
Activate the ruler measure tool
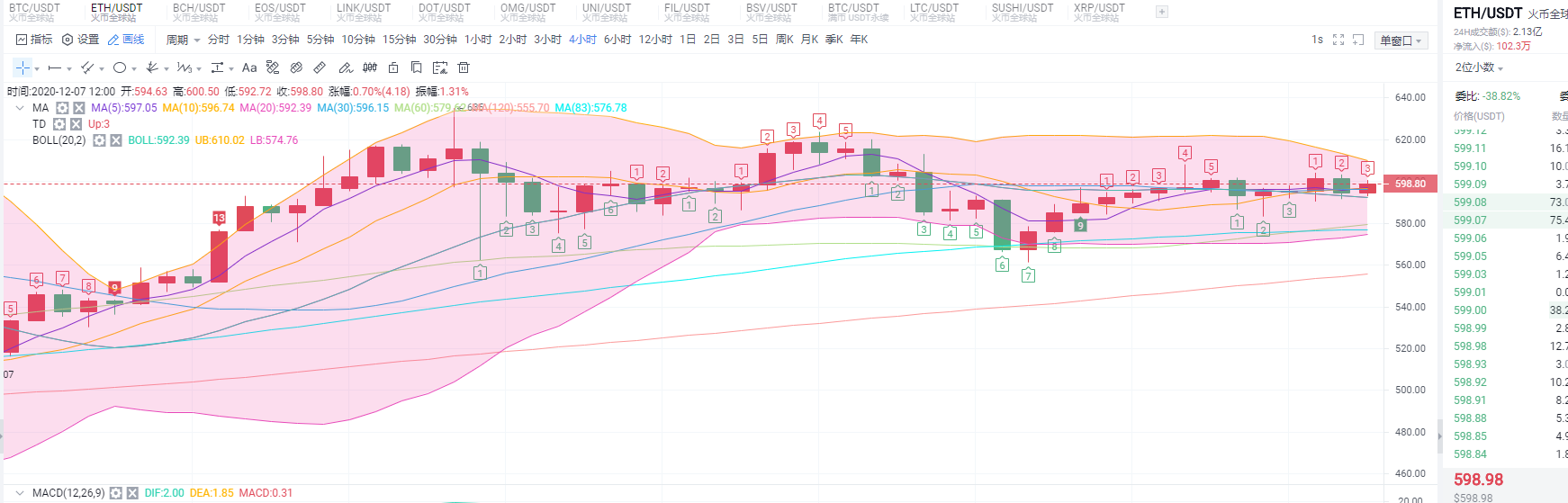[320, 67]
